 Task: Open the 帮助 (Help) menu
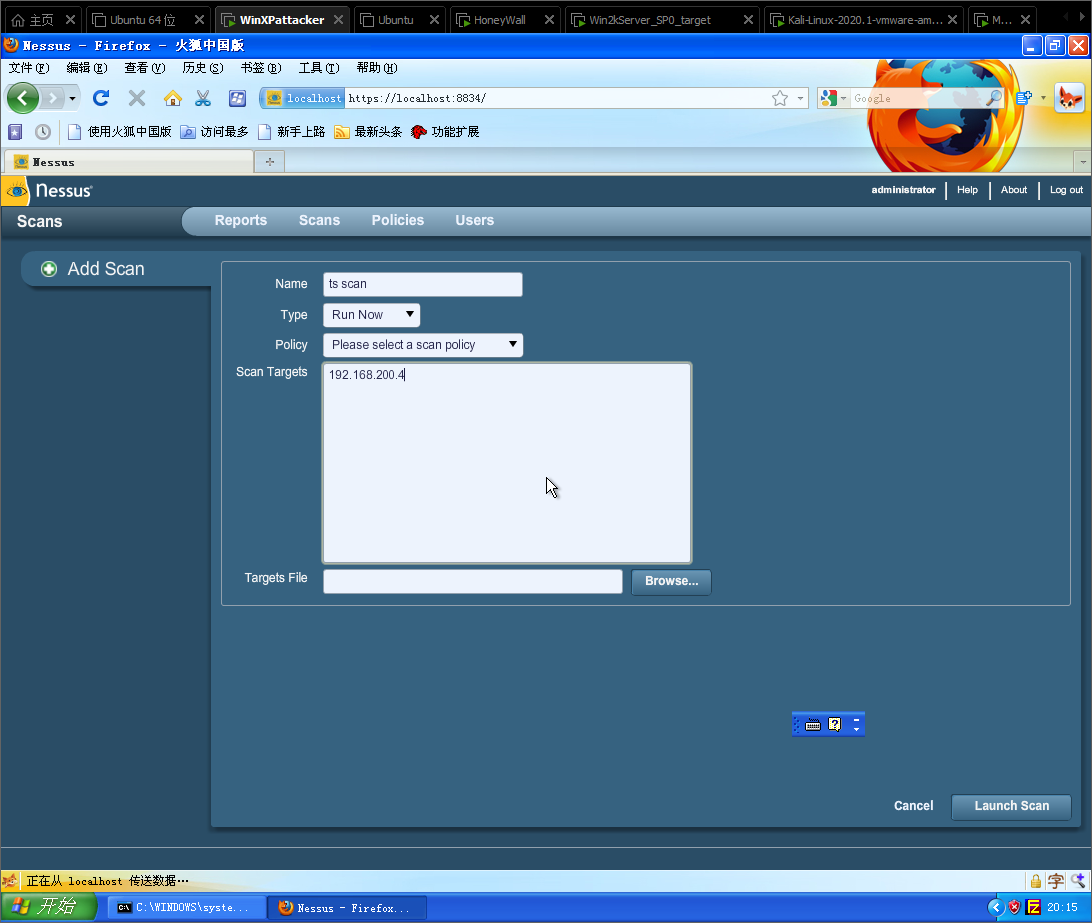click(377, 68)
